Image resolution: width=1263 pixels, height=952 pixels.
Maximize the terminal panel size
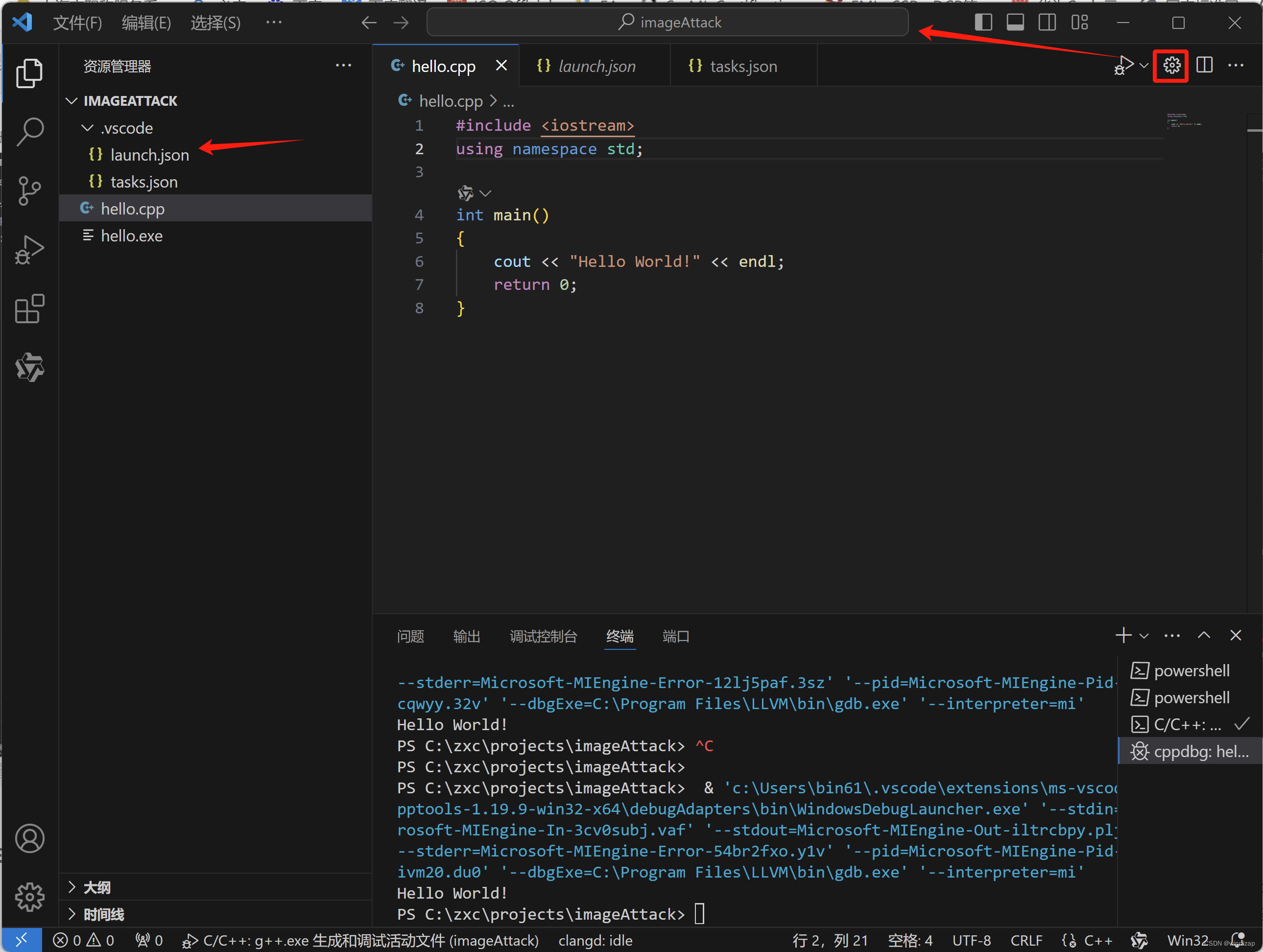point(1204,635)
